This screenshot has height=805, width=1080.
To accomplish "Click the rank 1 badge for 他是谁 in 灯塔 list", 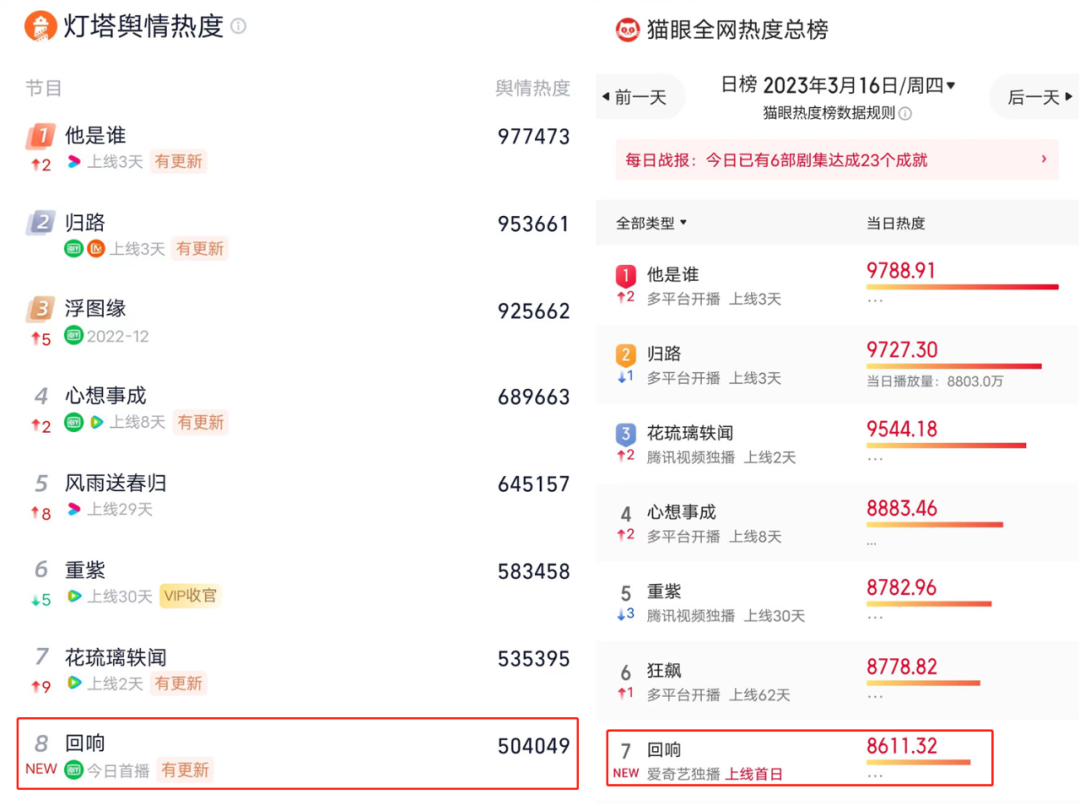I will coord(41,135).
